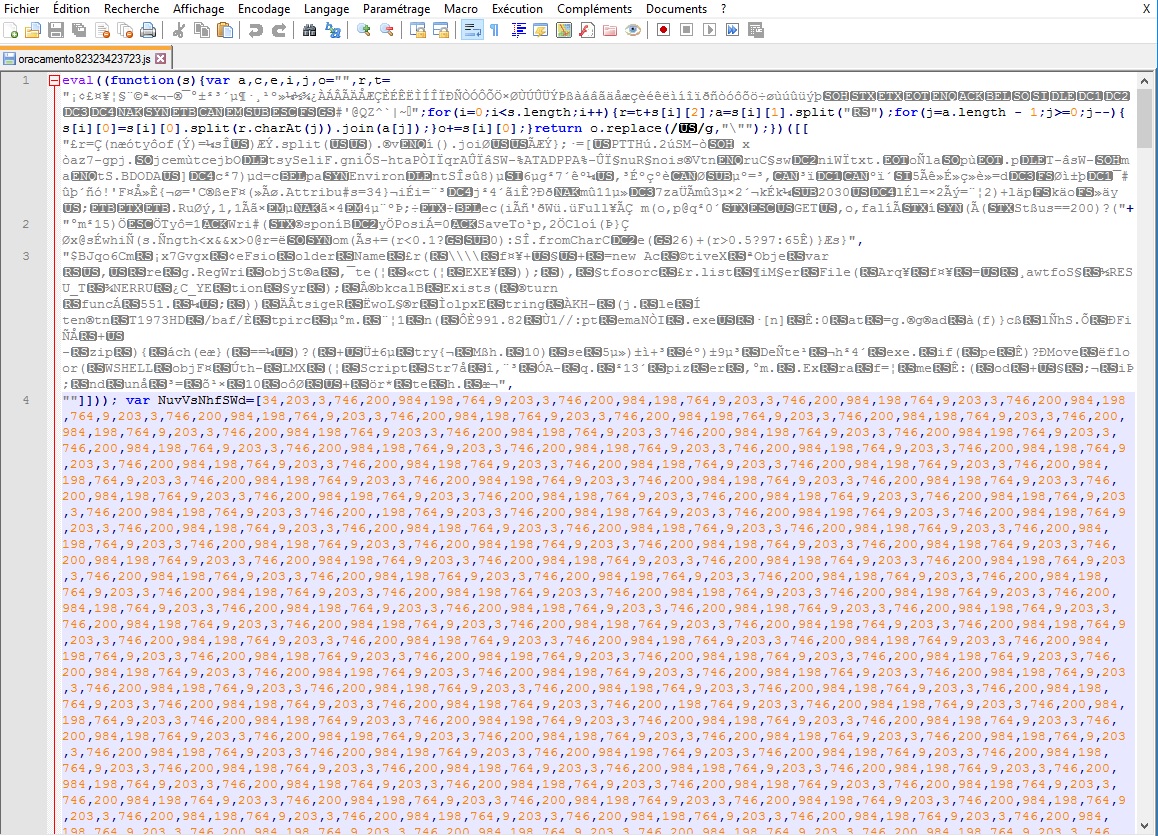Viewport: 1158px width, 836px height.
Task: Save the recorded macro toolbar icon
Action: (x=755, y=30)
